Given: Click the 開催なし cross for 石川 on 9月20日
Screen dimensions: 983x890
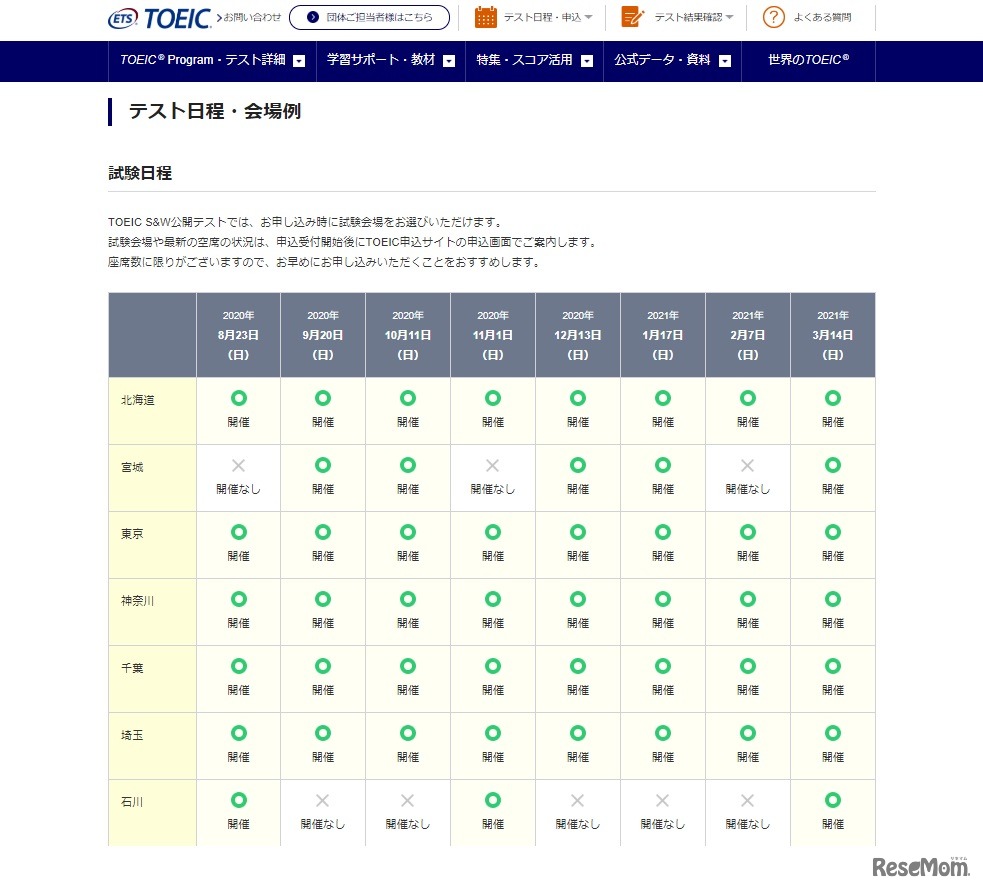Looking at the screenshot, I should (322, 800).
